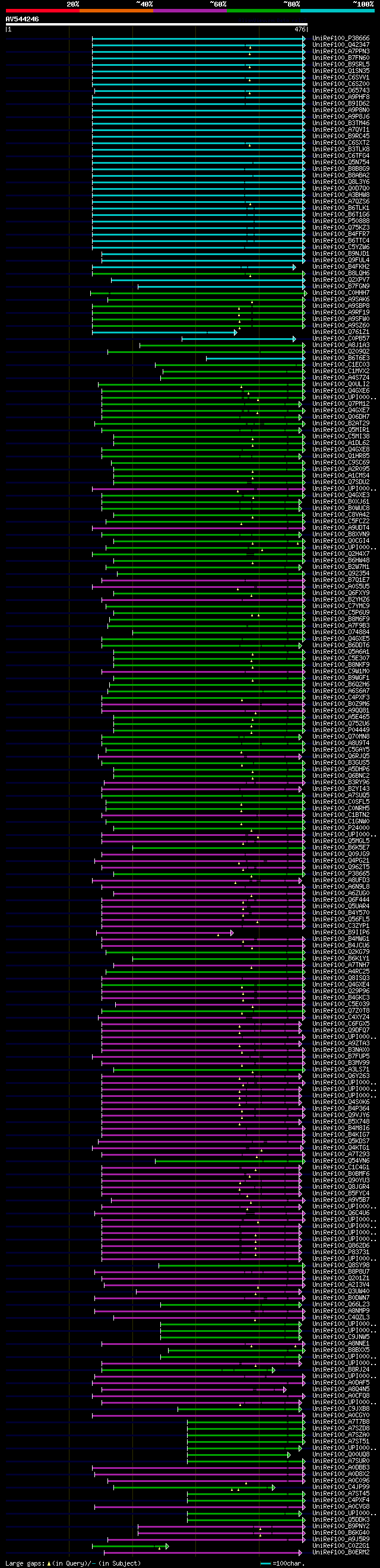Image resolution: width=380 pixels, height=1568 pixels.
Task: Open the UniRef100_P38666 hit label
Action: (x=341, y=39)
